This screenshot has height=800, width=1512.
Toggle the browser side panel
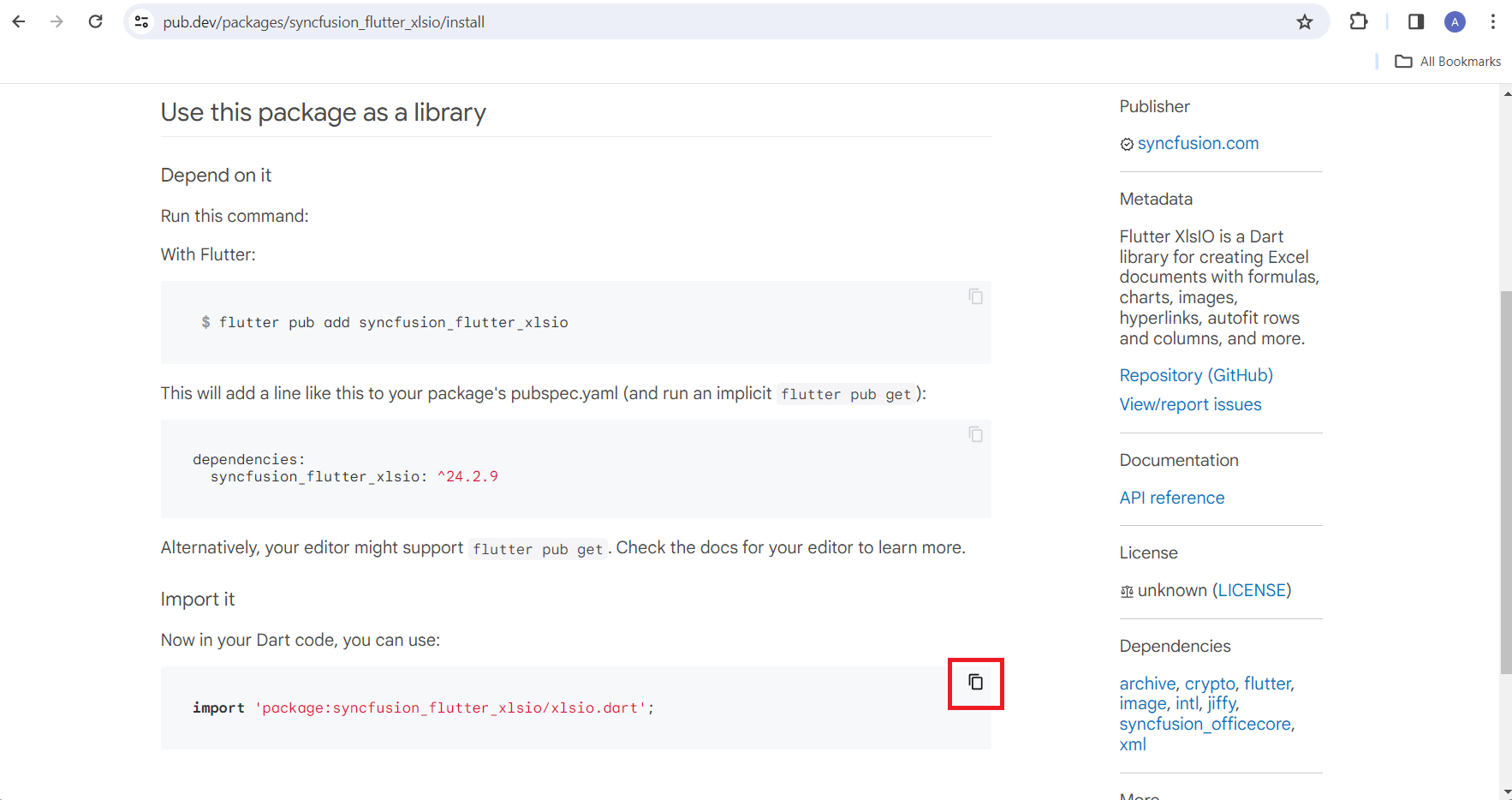1415,22
